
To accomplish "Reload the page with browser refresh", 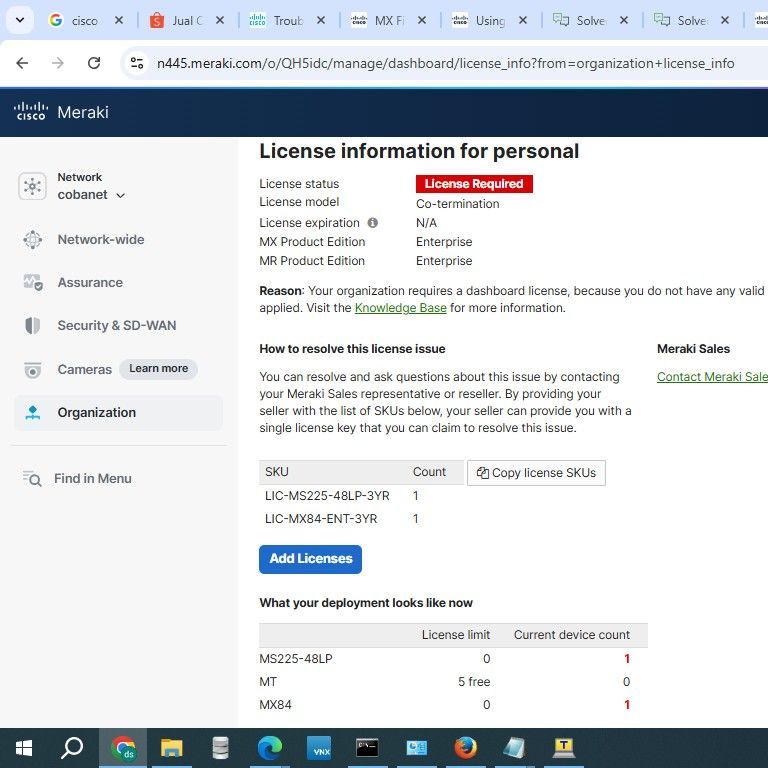I will point(94,63).
